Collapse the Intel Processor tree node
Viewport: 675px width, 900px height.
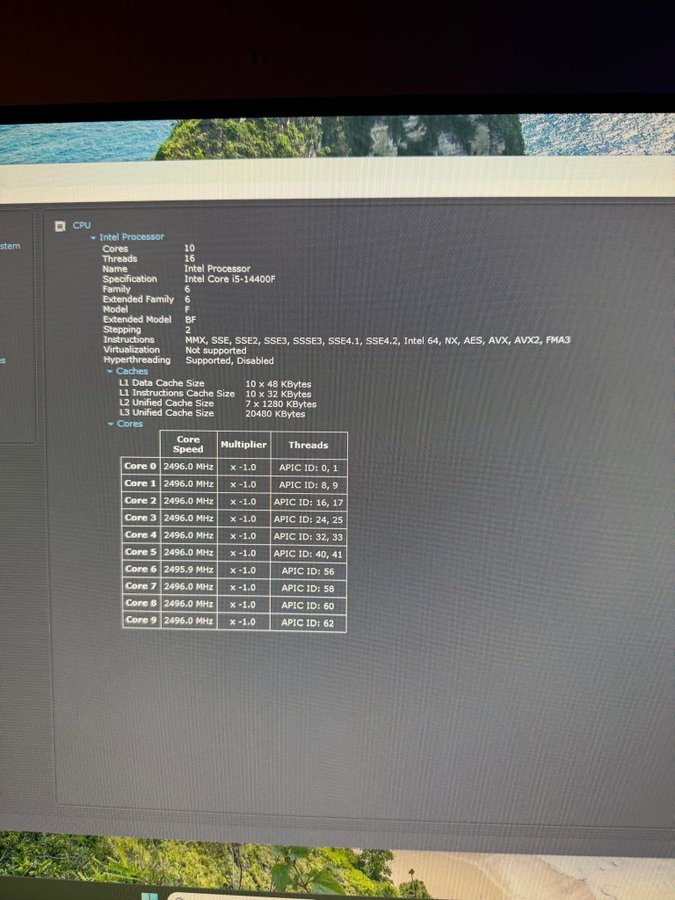94,238
